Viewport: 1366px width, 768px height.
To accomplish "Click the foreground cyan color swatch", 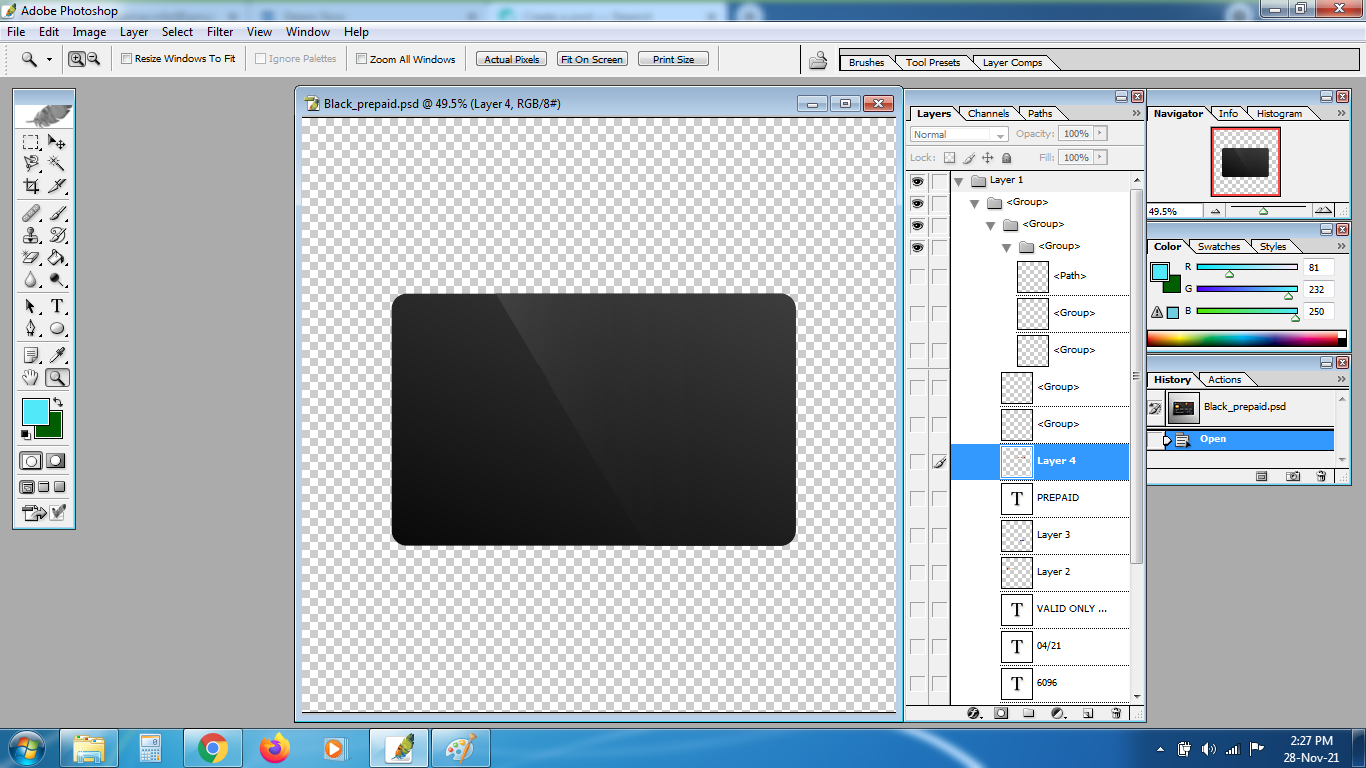I will [x=35, y=411].
